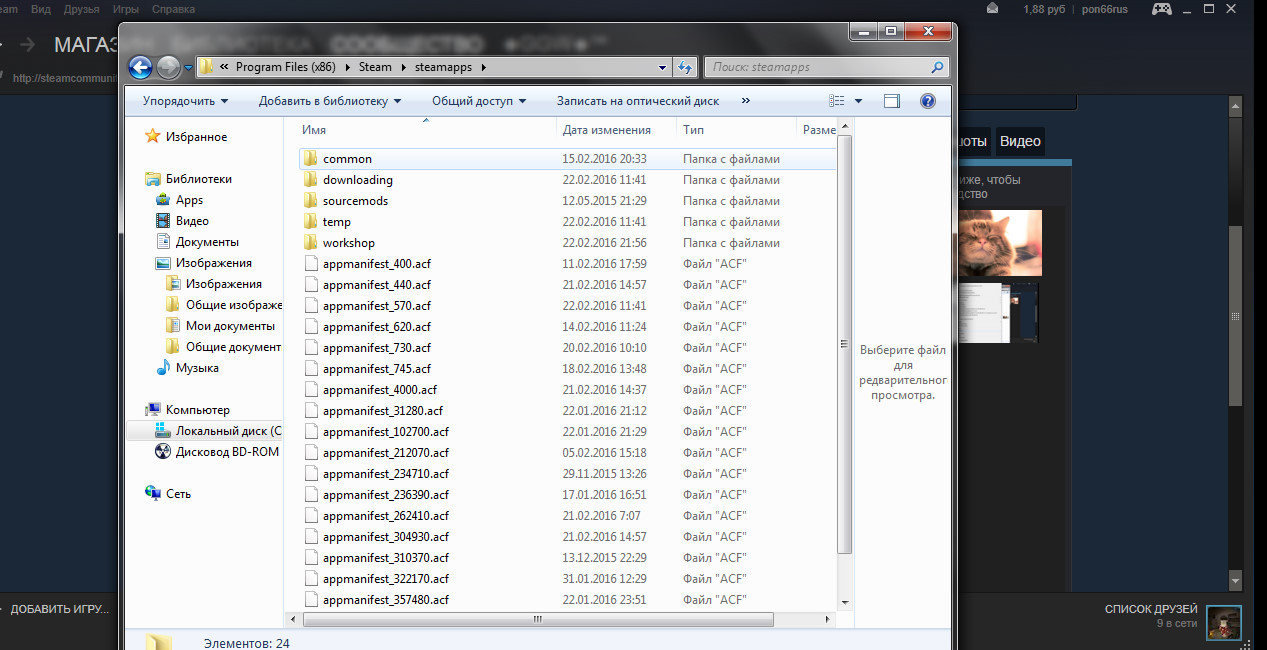Select Сеть in navigation pane
This screenshot has width=1267, height=650.
tap(178, 494)
